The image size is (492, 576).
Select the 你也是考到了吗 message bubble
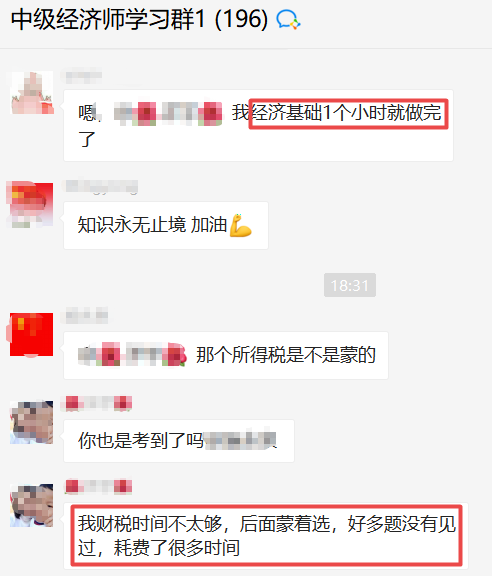coord(179,440)
